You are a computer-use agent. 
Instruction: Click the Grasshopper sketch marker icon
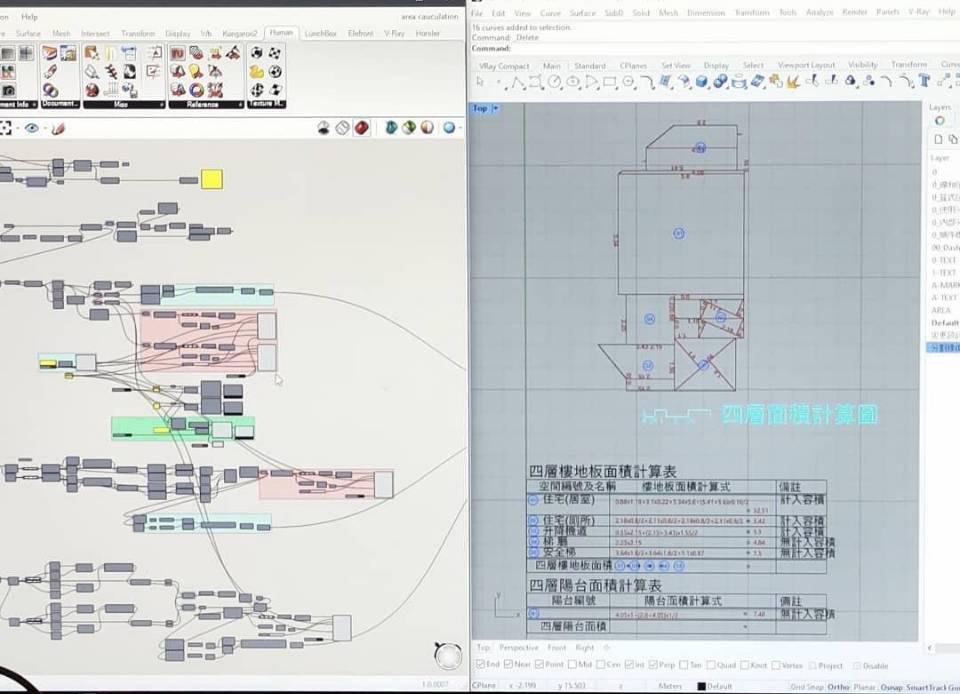pyautogui.click(x=58, y=128)
